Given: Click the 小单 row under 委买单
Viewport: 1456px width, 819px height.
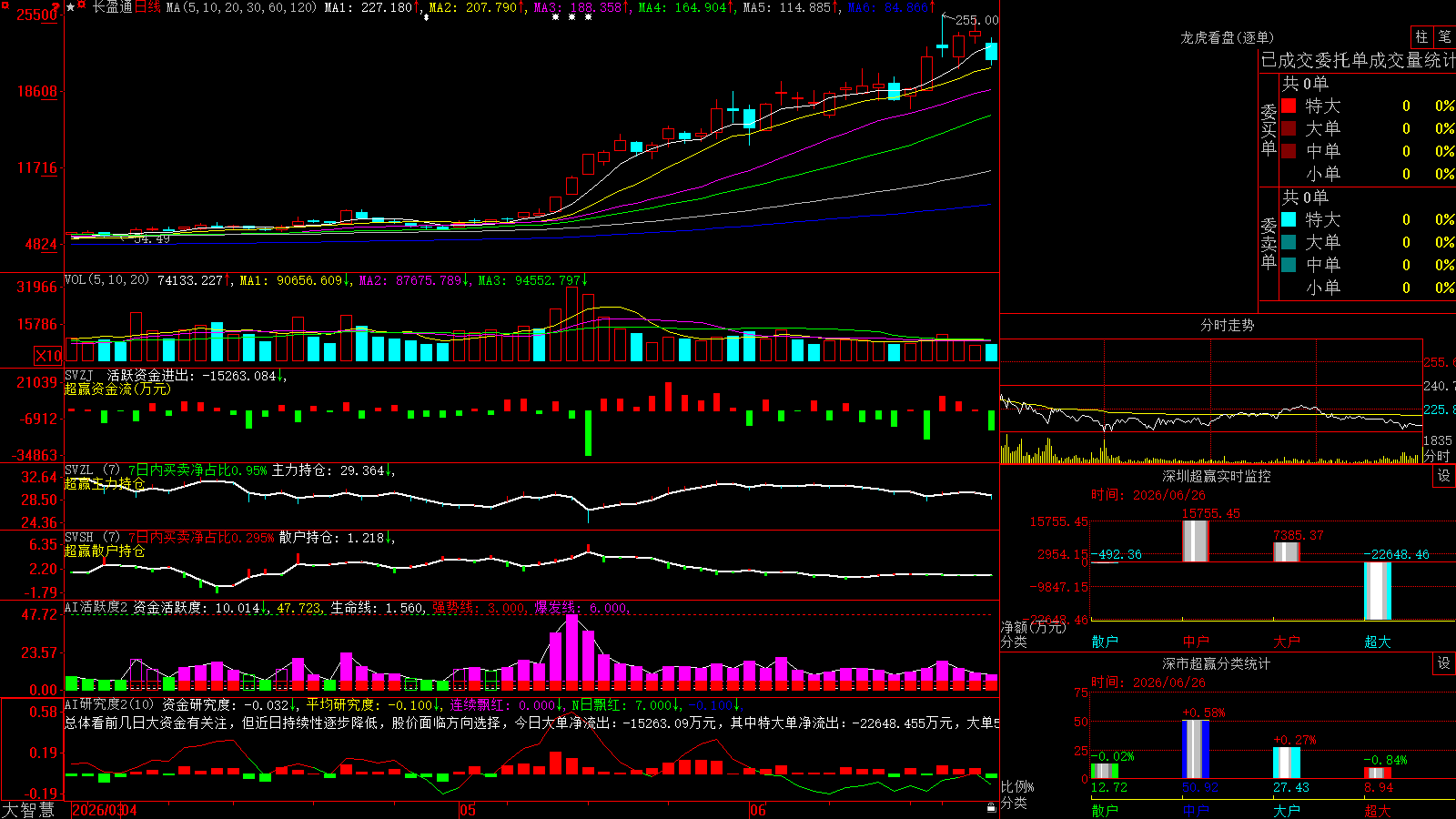Looking at the screenshot, I should pos(1368,174).
